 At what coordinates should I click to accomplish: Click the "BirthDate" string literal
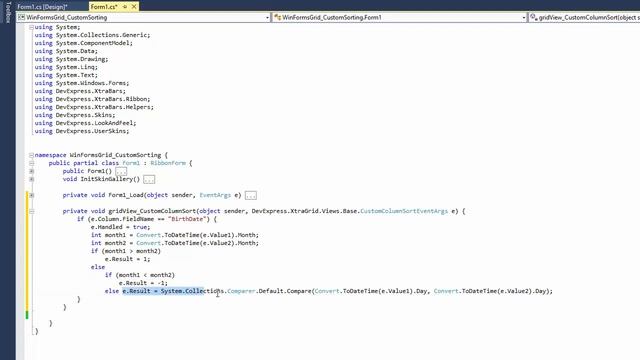tap(187, 219)
